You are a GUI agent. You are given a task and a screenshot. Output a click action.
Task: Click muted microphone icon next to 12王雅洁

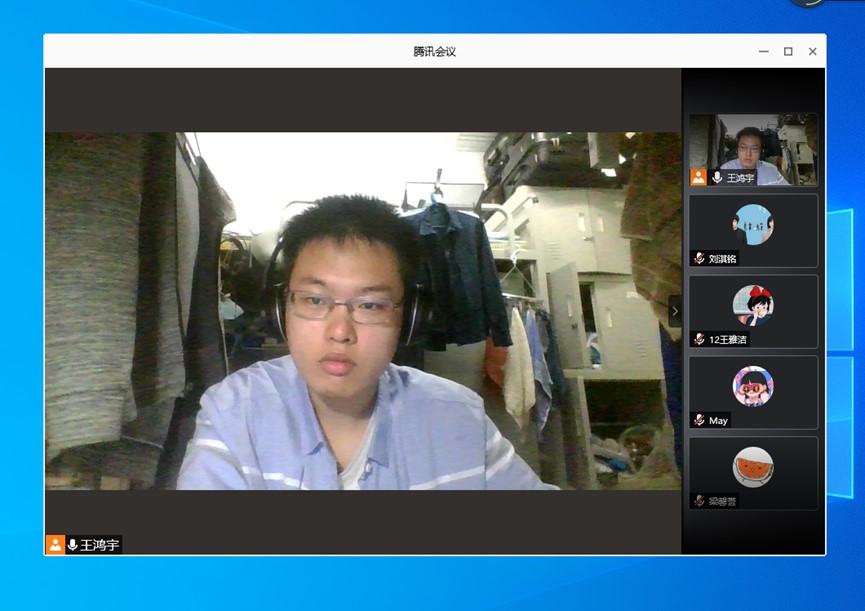(x=699, y=339)
